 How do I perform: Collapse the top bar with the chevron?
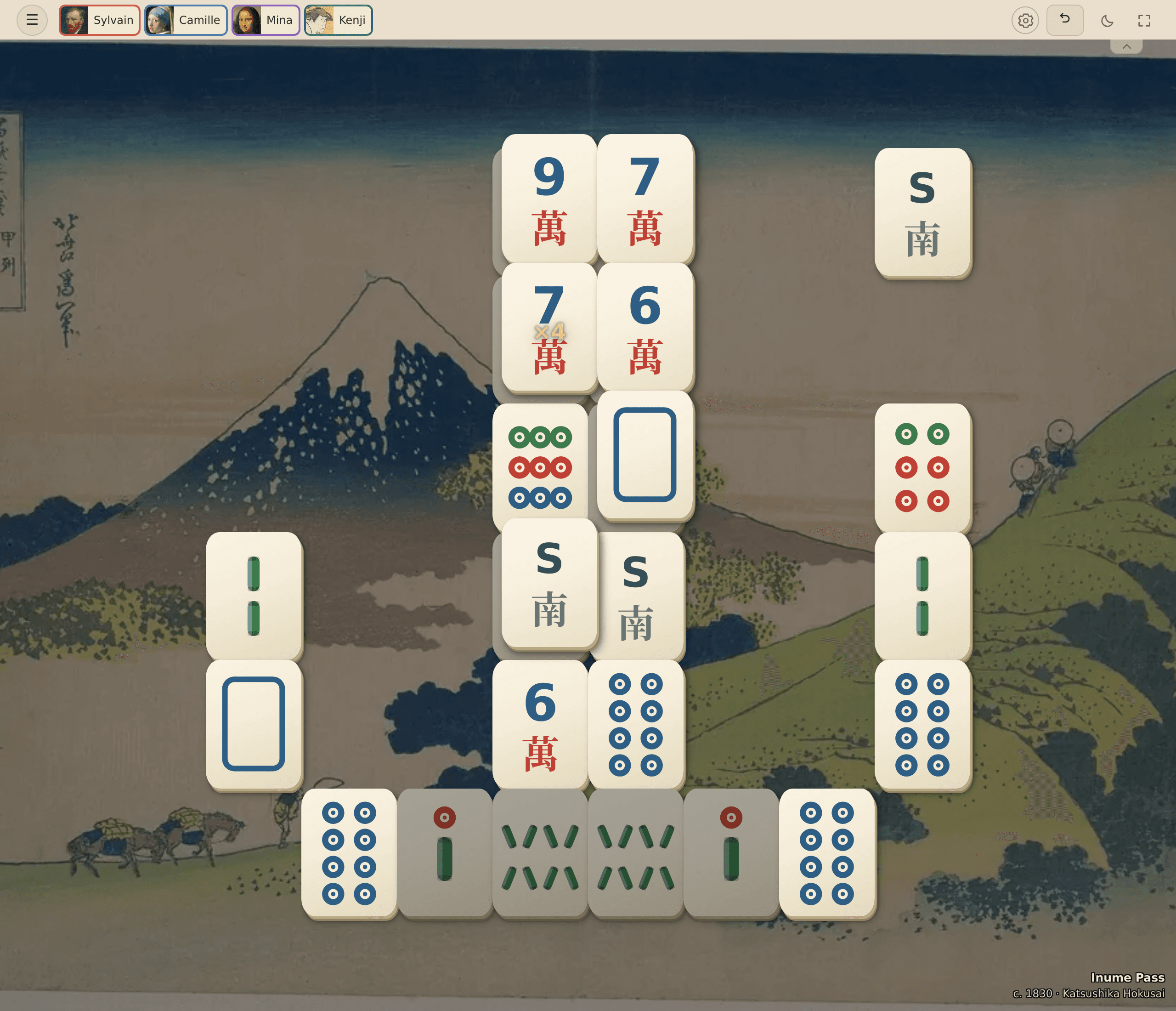click(1127, 46)
